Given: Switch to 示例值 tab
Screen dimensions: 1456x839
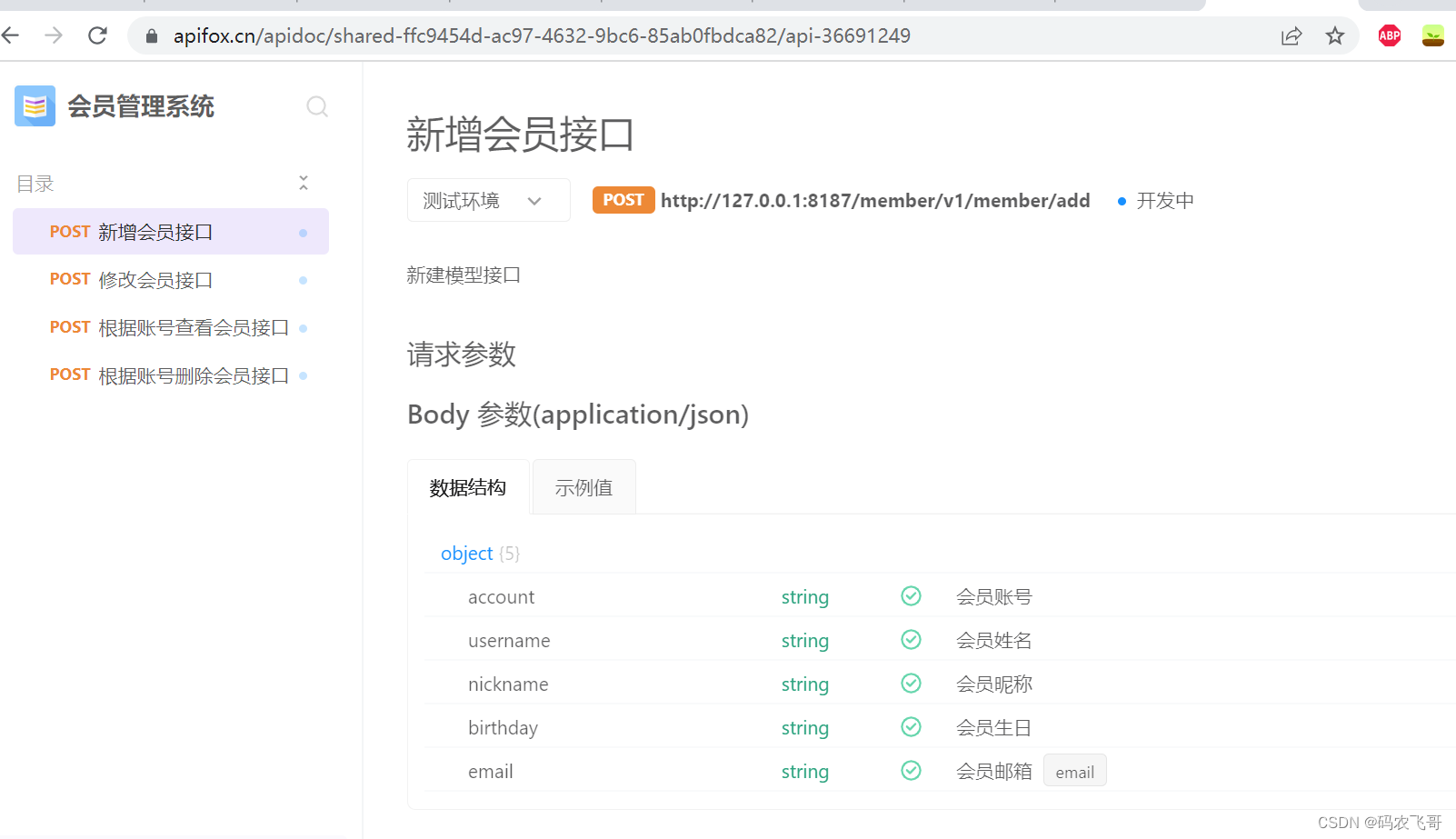Looking at the screenshot, I should (x=583, y=487).
